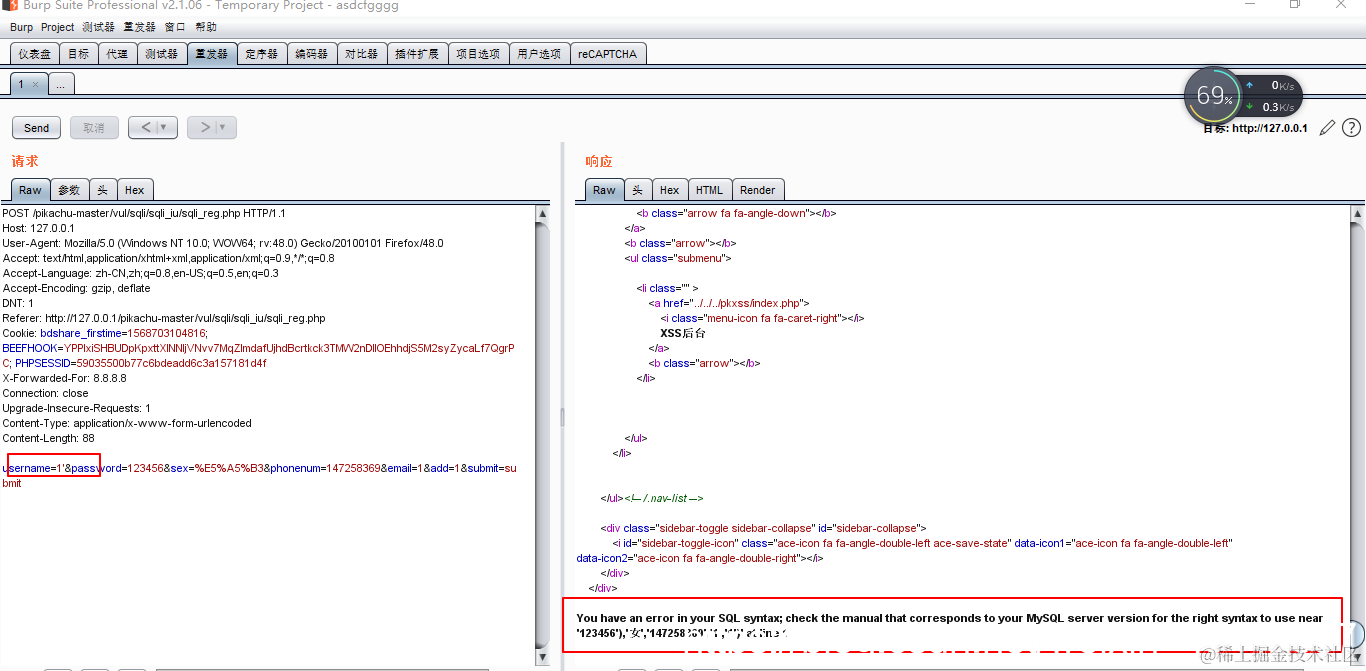Show response HTML view
Screen dimensions: 1366x671
[x=710, y=190]
